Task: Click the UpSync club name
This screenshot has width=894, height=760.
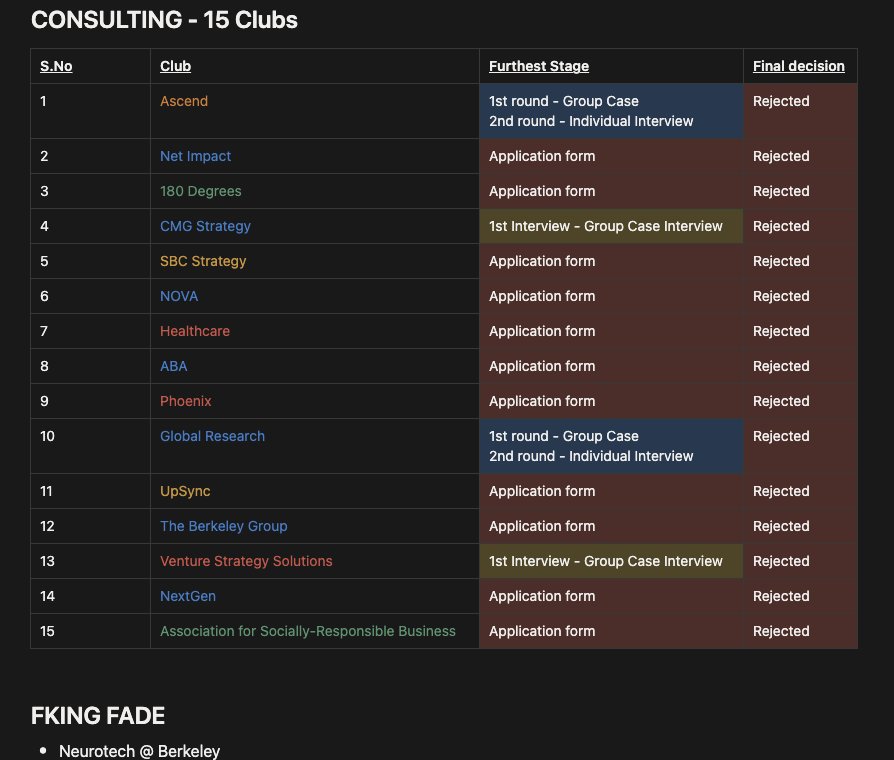Action: [x=185, y=491]
